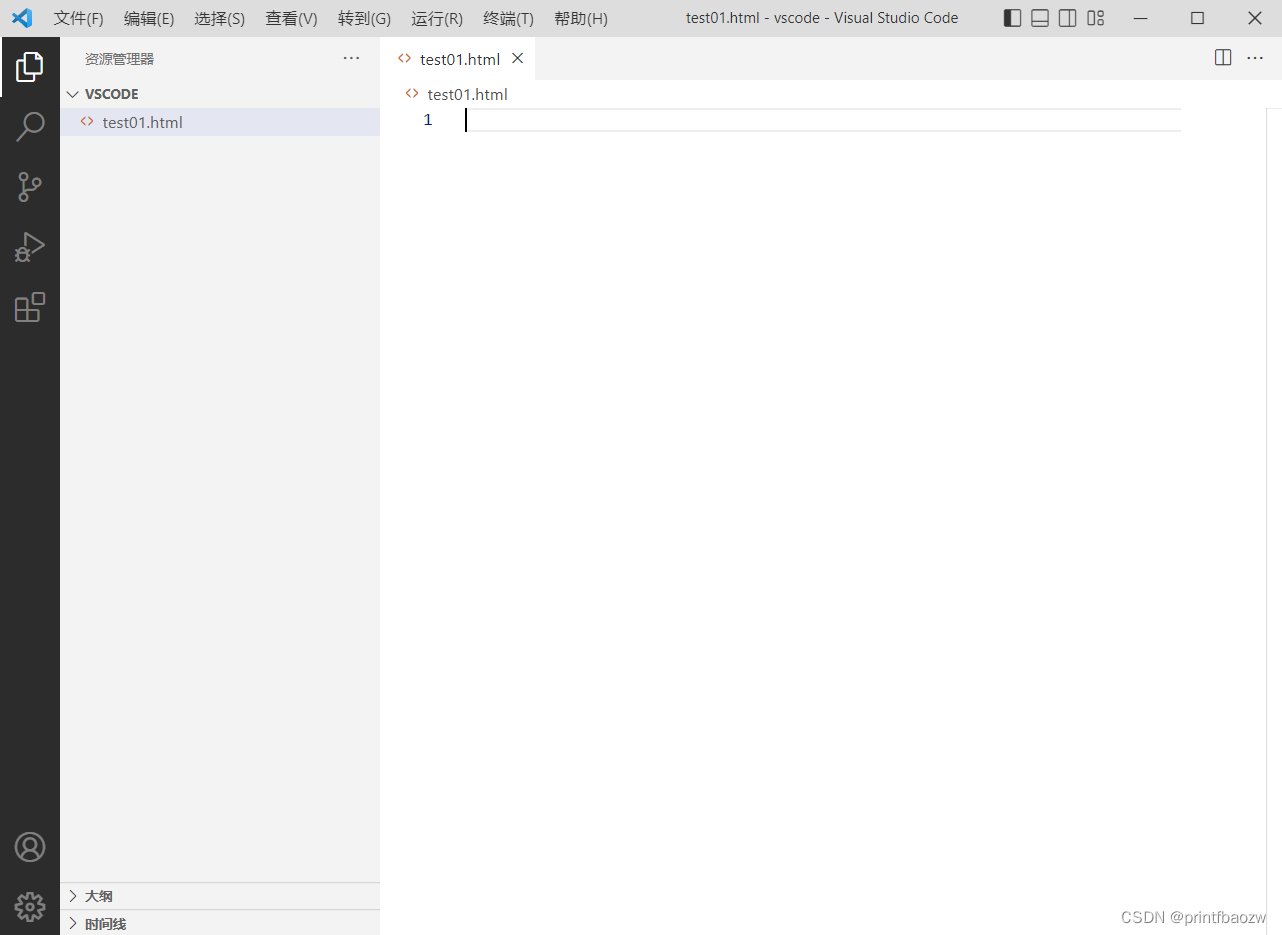This screenshot has height=935, width=1282.
Task: Open the Source Control view
Action: 30,187
